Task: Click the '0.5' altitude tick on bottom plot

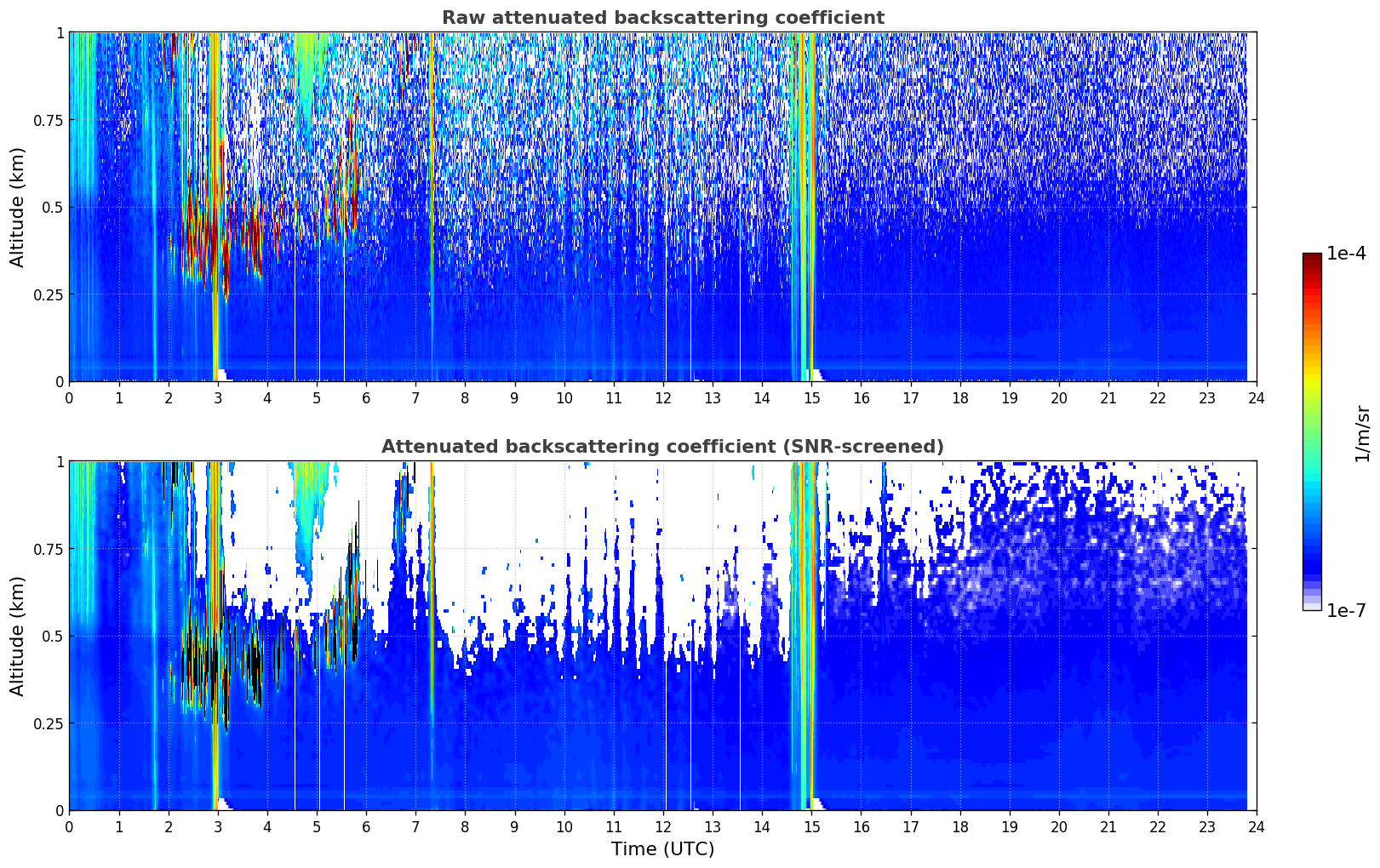Action: (x=53, y=637)
